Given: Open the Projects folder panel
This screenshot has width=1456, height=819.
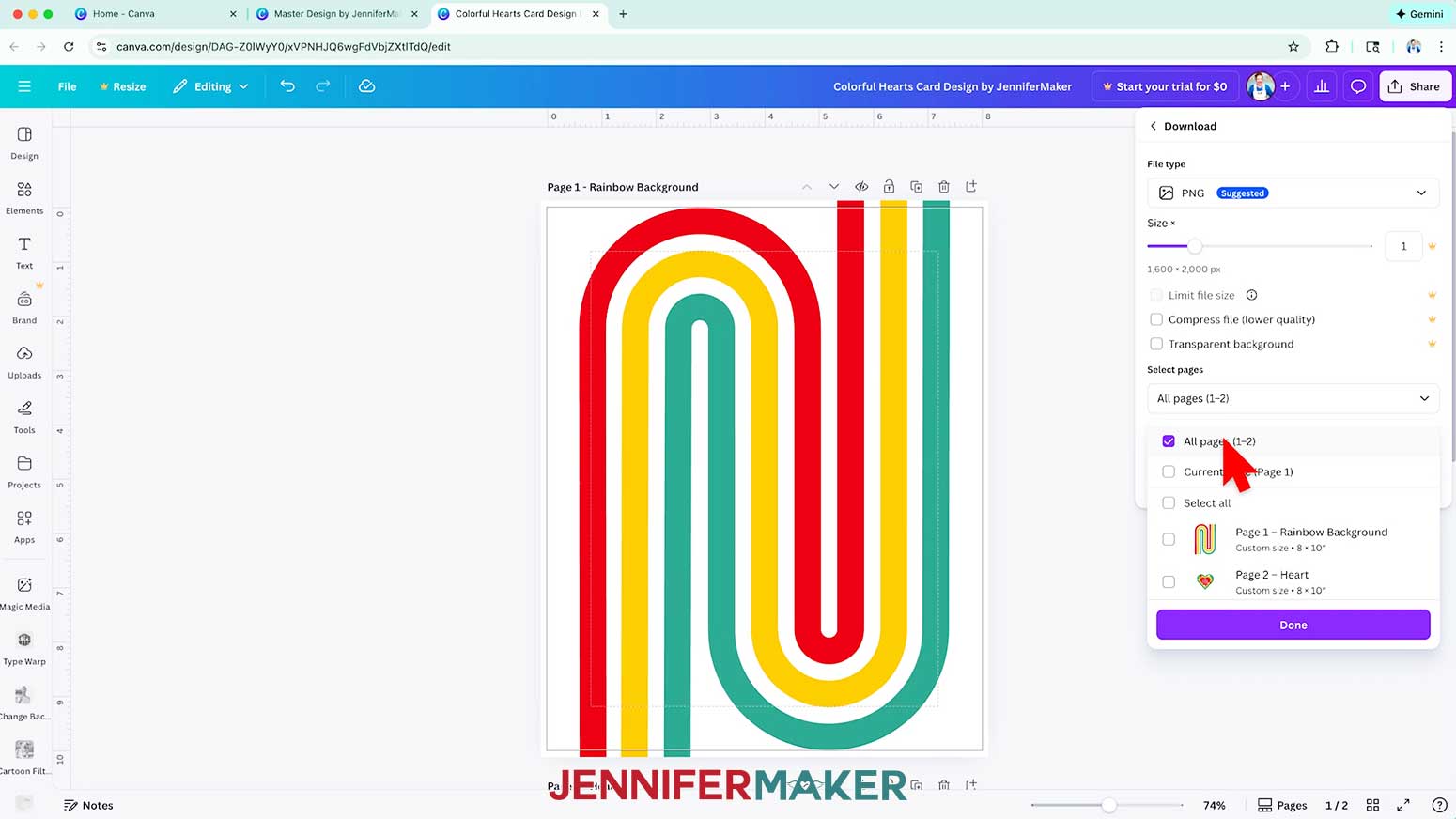Looking at the screenshot, I should tap(24, 471).
